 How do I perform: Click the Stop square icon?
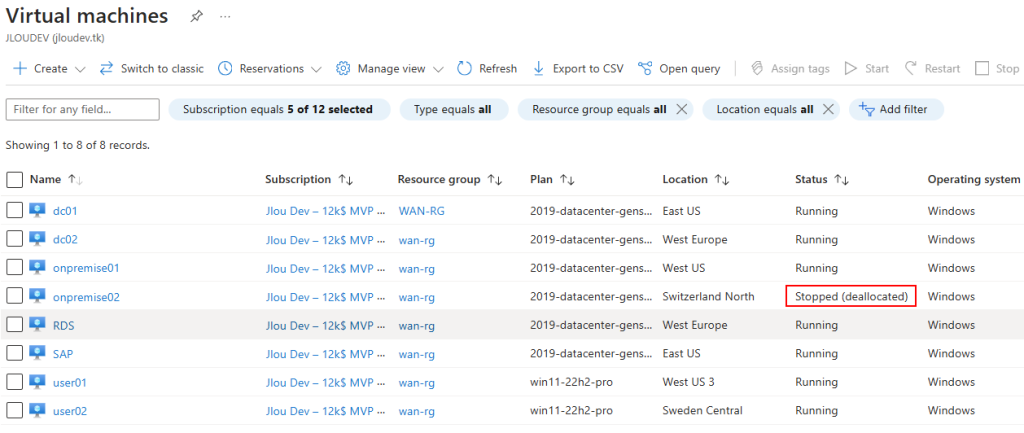pyautogui.click(x=982, y=69)
